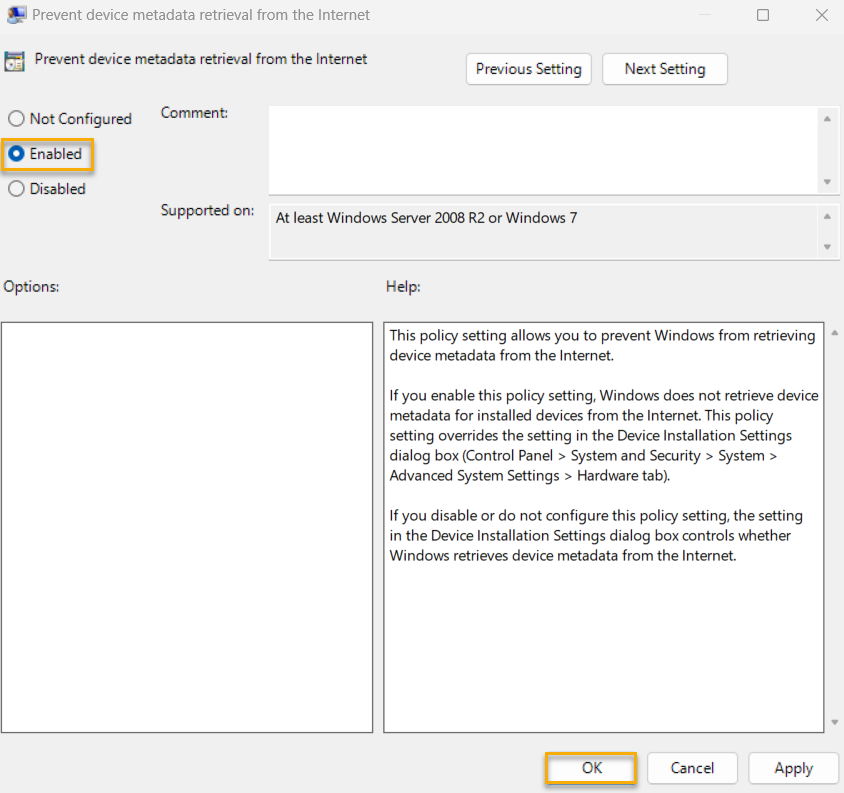Select the Enabled radio button
This screenshot has height=793, width=844.
(16, 154)
